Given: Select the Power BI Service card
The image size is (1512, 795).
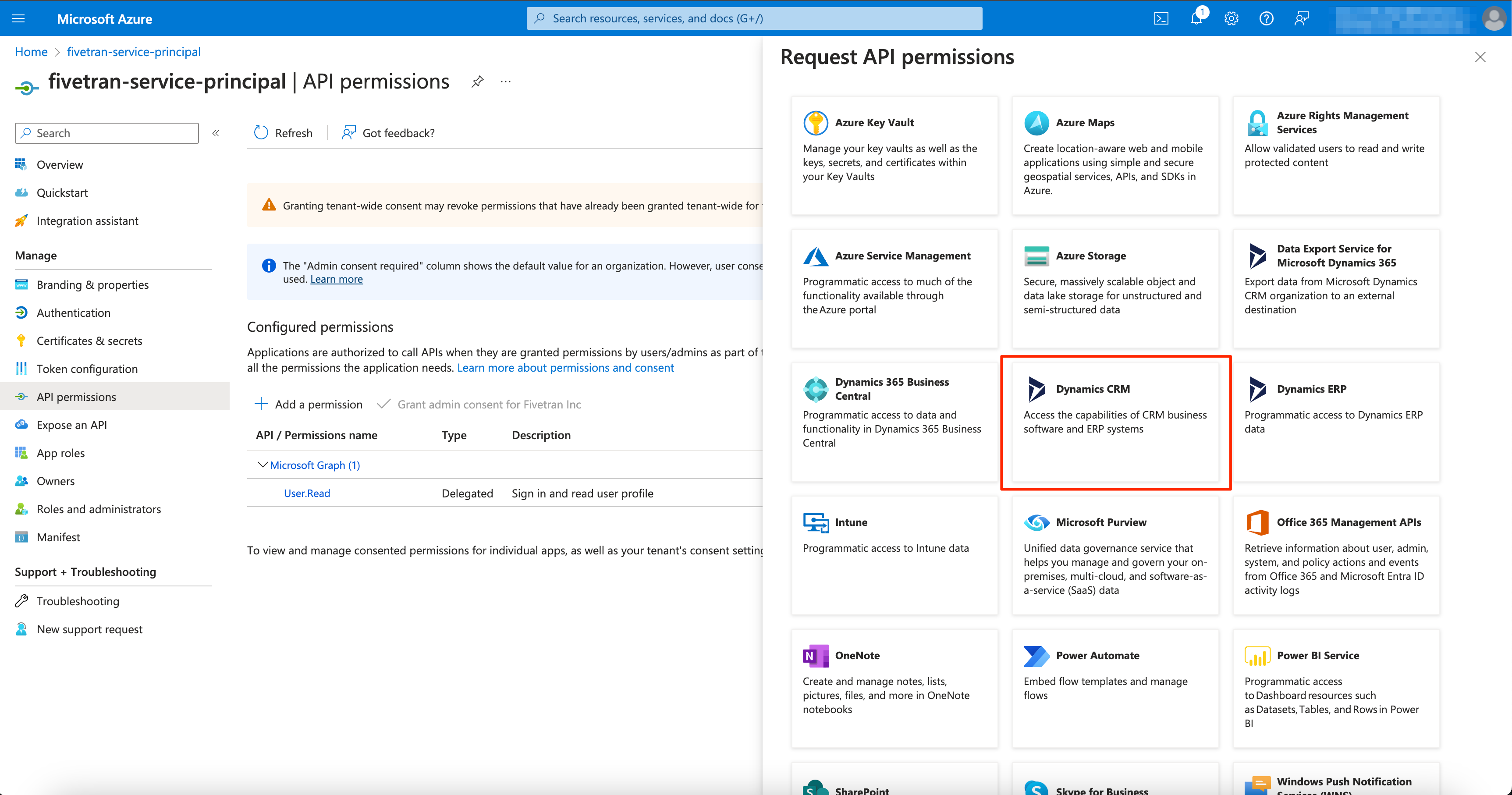Looking at the screenshot, I should pyautogui.click(x=1337, y=689).
